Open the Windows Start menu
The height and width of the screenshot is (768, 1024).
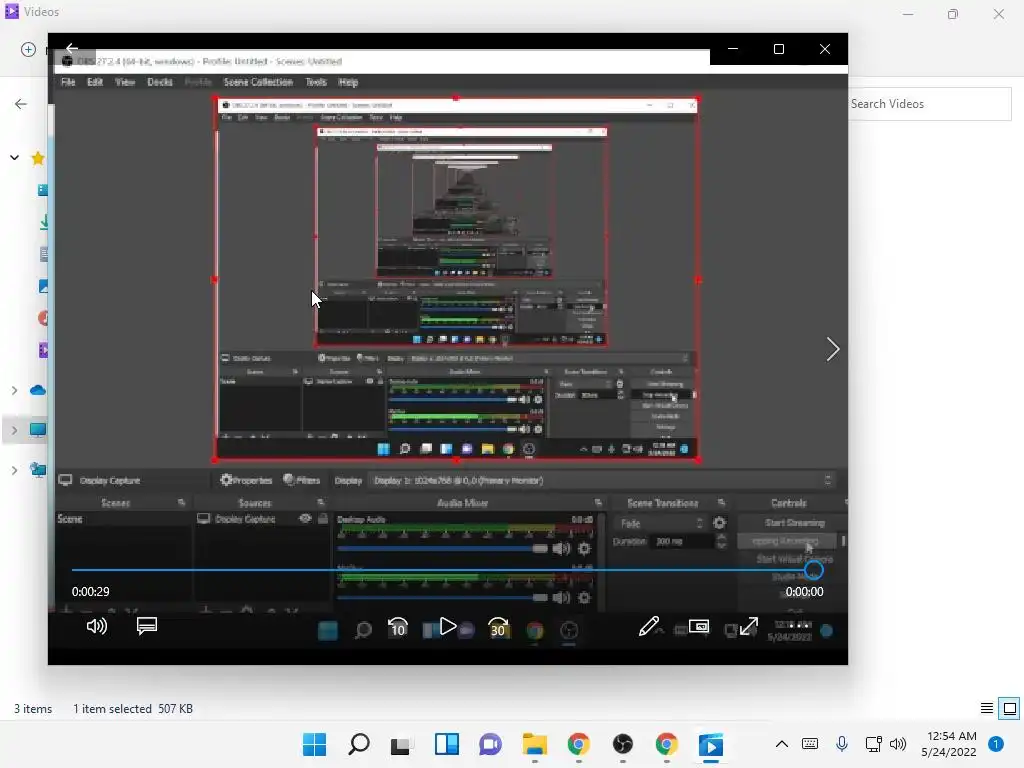314,744
